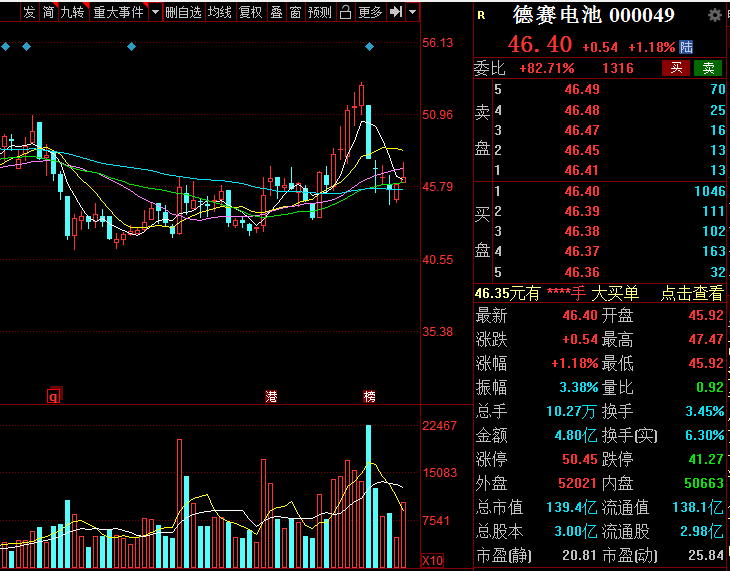The width and height of the screenshot is (730, 571).
Task: Click sell level 1 price 46.41
Action: click(582, 170)
